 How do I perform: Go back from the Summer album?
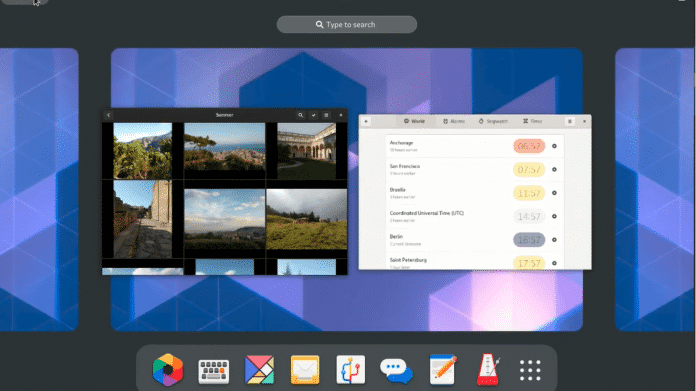[108, 115]
